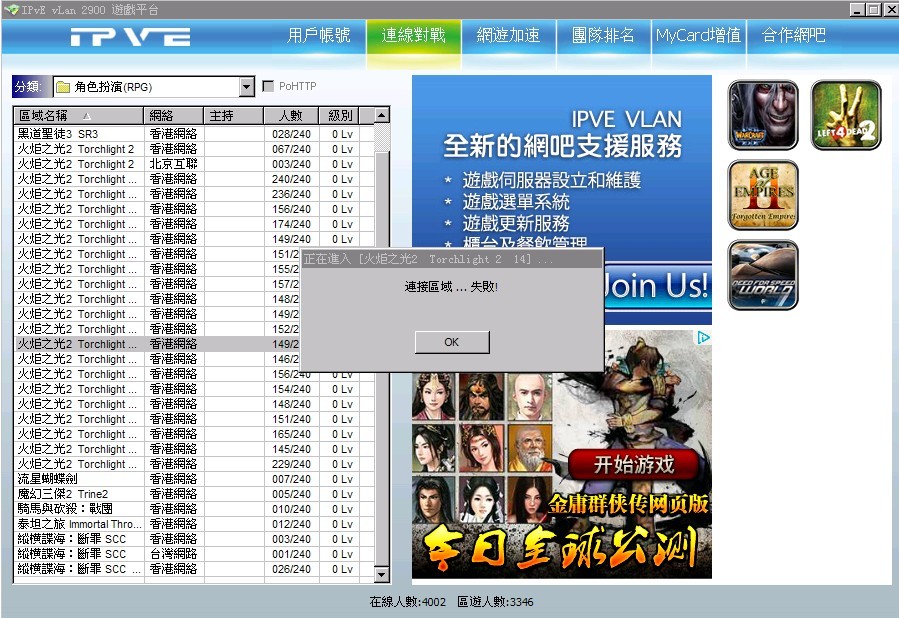The height and width of the screenshot is (618, 899).
Task: Open the 合作網吧 tab
Action: 794,36
